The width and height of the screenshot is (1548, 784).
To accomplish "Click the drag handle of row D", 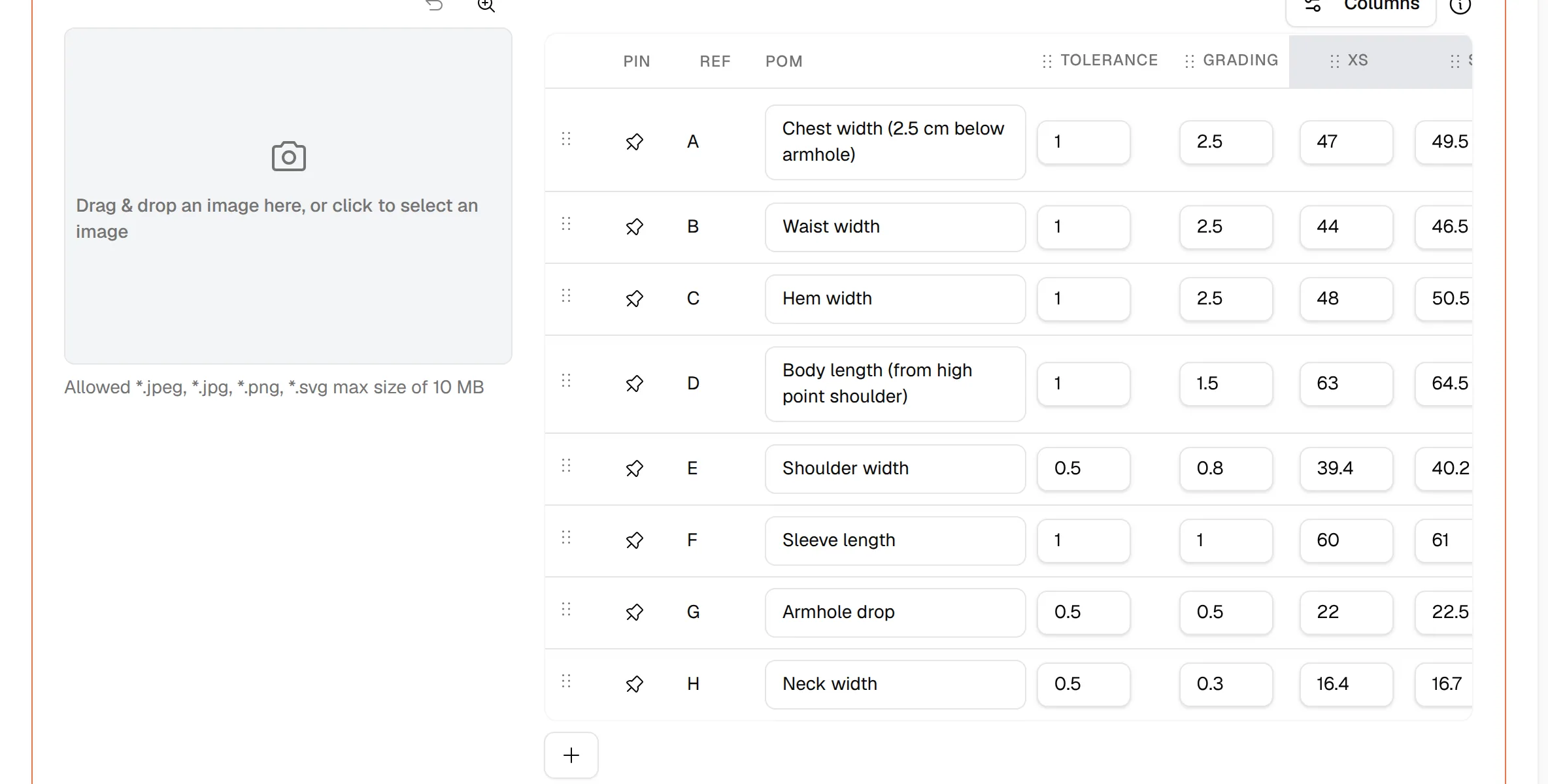I will tap(566, 380).
